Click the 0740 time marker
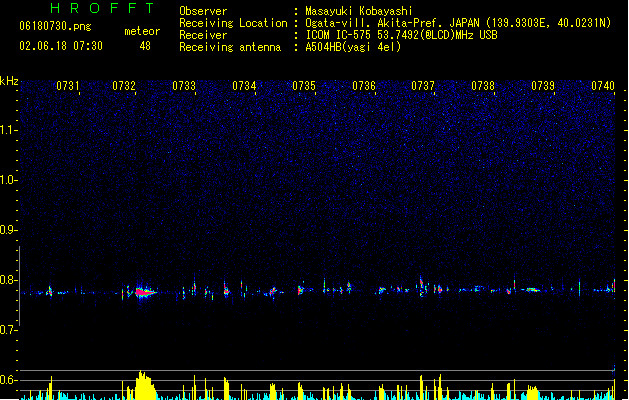Screen dimensions: 629x400 (x=603, y=86)
